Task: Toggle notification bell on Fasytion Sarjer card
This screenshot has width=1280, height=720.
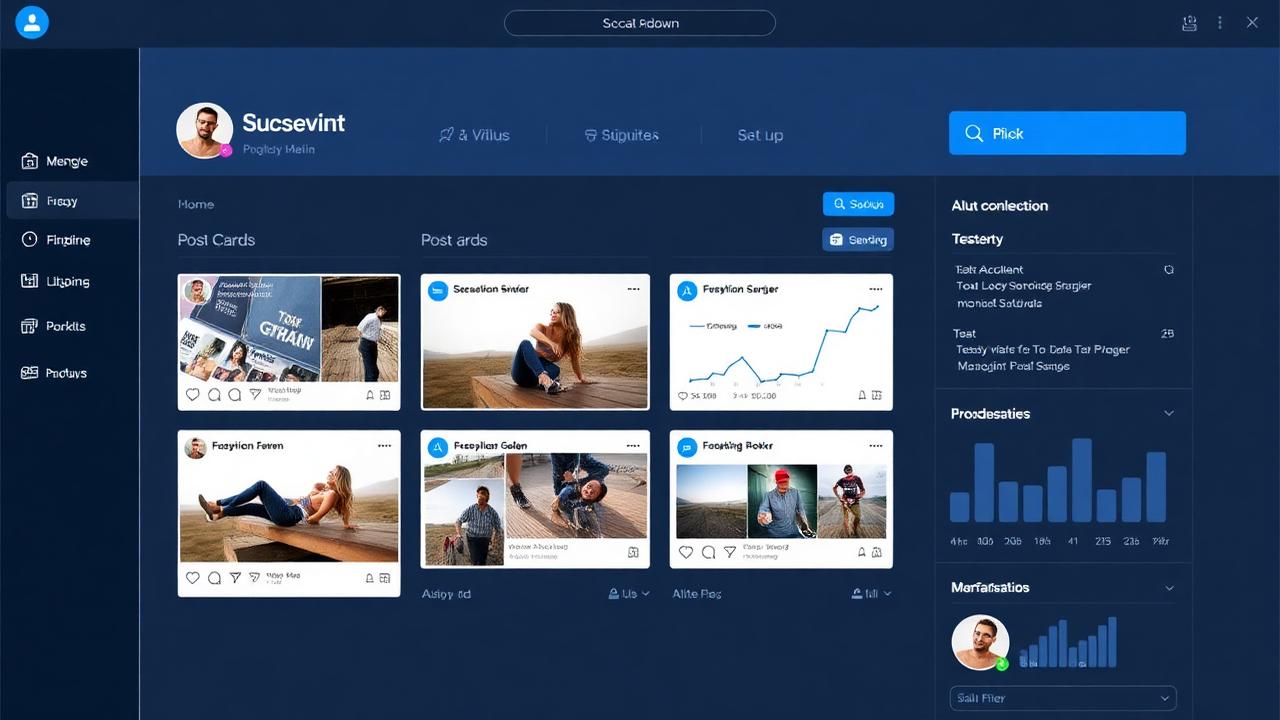Action: [861, 396]
